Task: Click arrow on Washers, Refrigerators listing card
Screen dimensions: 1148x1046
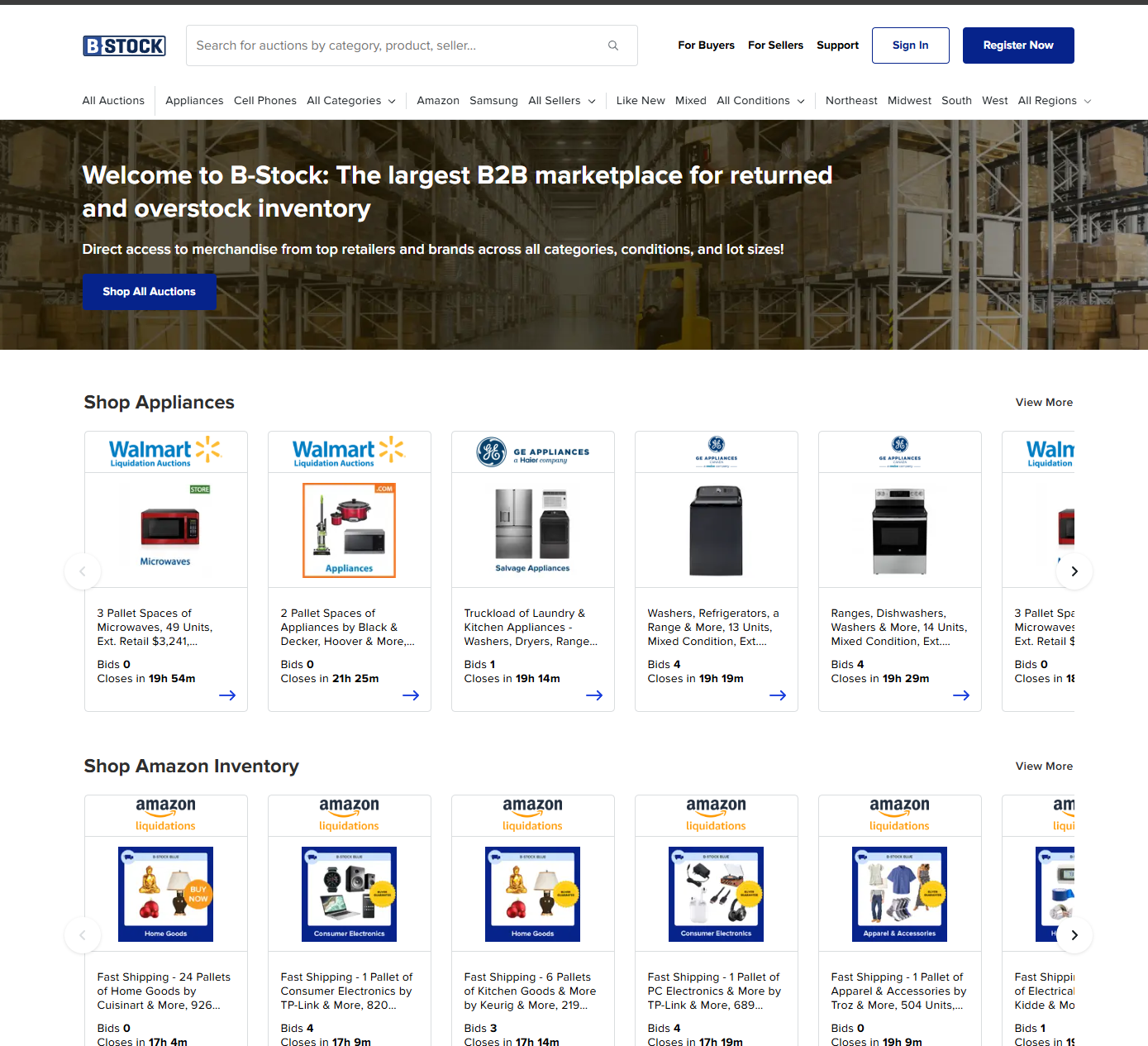Action: tap(777, 695)
